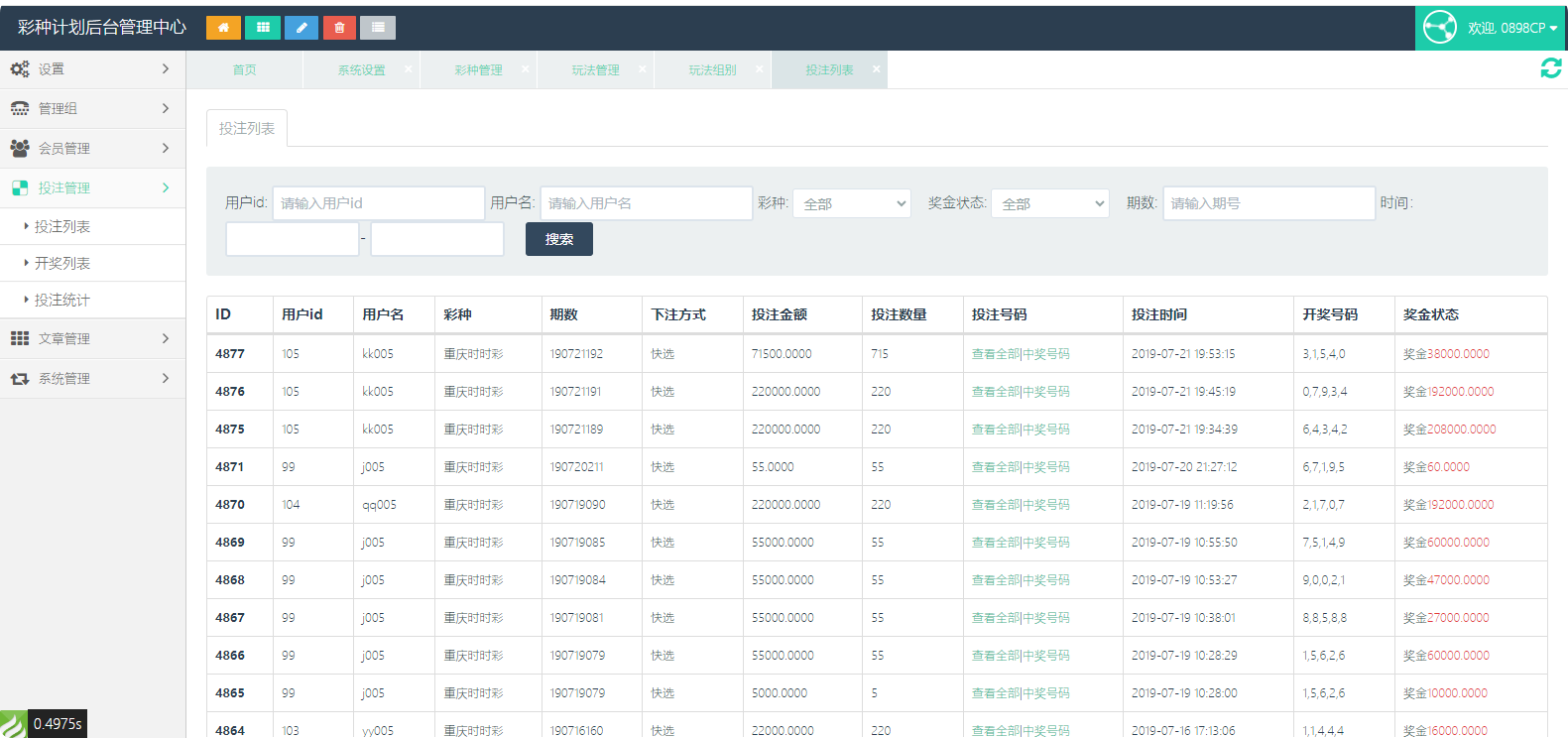Switch to the 首页 tab

pos(244,70)
